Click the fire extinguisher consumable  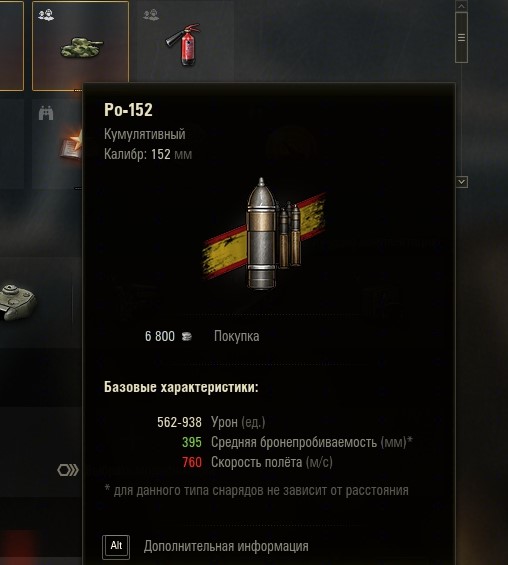point(184,45)
